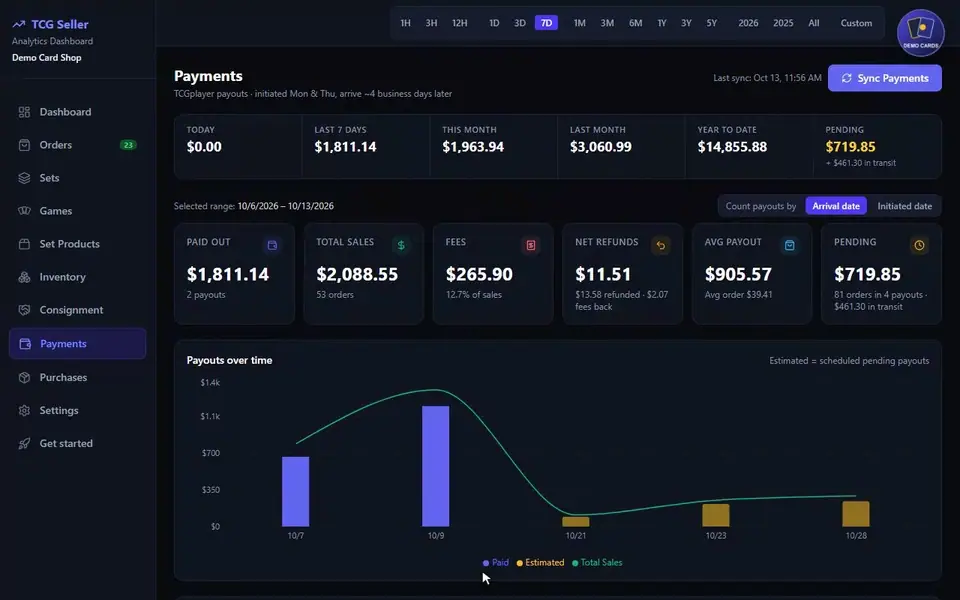The width and height of the screenshot is (960, 600).
Task: Count payouts by Arrival date
Action: tap(836, 206)
